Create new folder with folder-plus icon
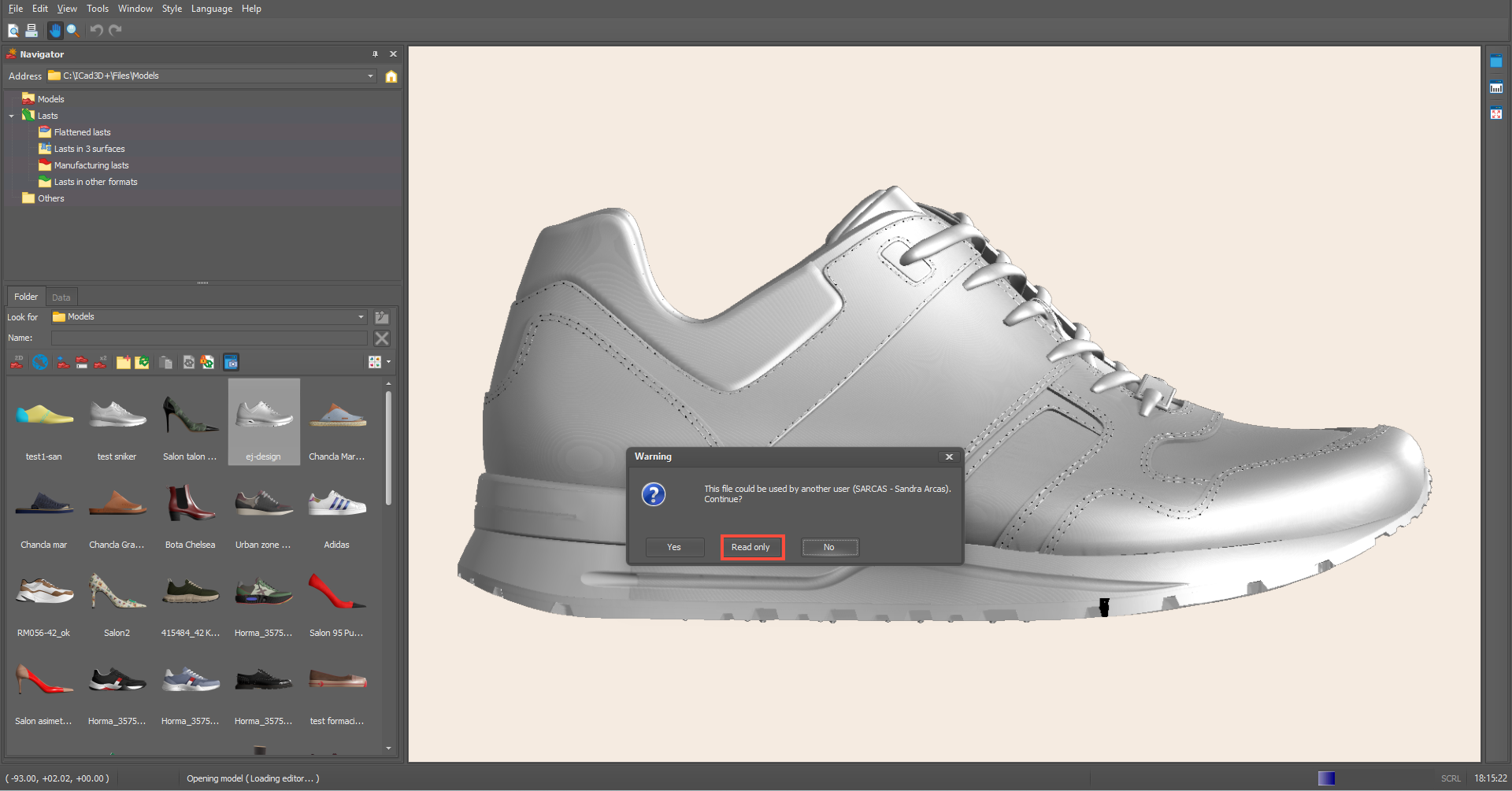Viewport: 1512px width, 791px height. tap(124, 362)
